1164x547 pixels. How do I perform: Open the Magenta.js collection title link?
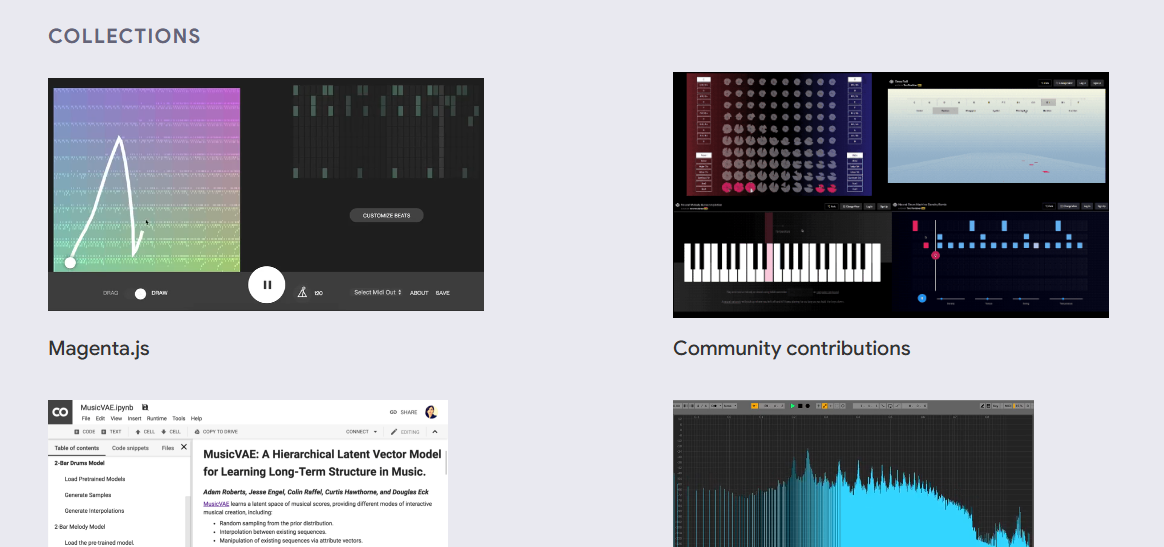coord(99,347)
